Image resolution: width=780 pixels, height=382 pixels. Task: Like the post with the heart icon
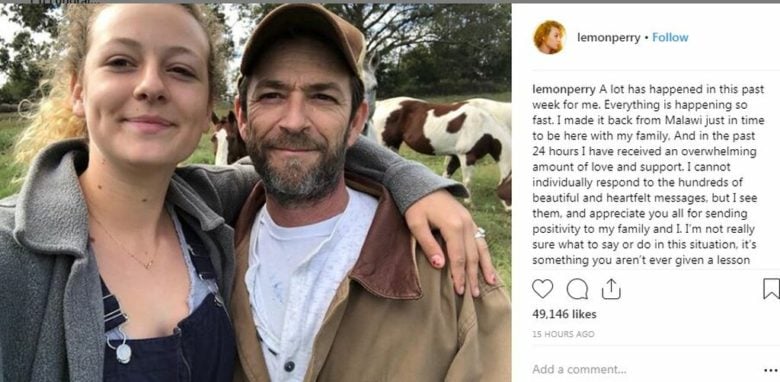(542, 288)
